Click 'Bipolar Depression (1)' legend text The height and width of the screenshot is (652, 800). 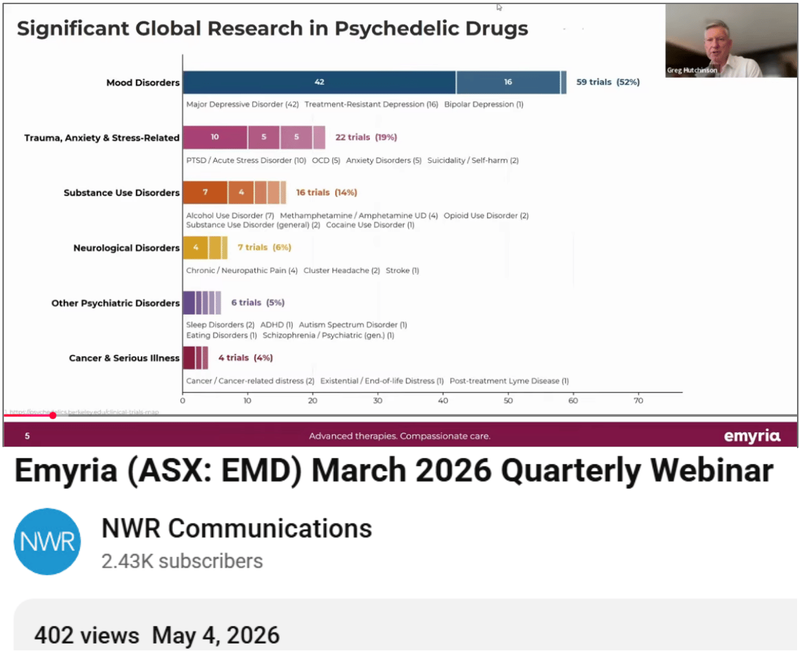(484, 105)
